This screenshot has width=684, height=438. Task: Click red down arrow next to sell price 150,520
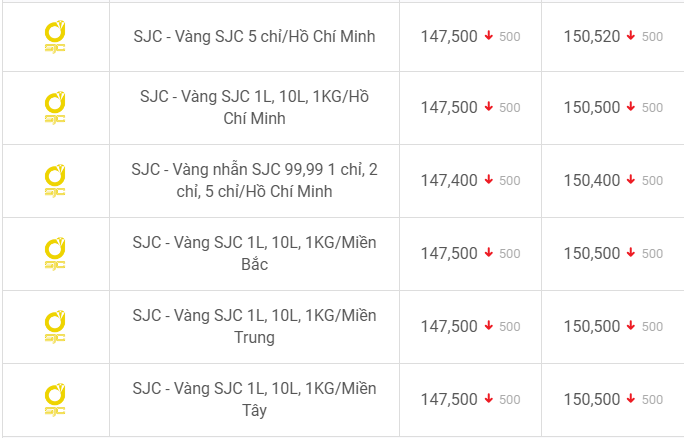coord(631,35)
